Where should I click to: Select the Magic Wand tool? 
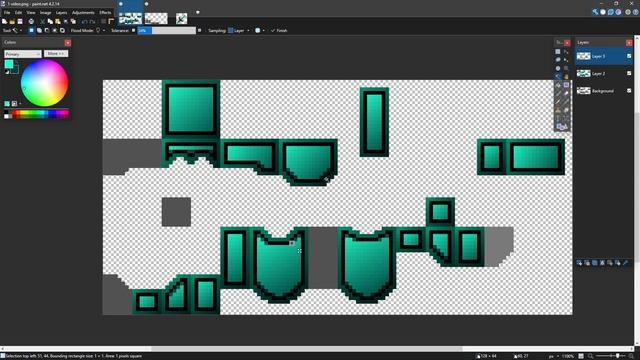pyautogui.click(x=558, y=76)
